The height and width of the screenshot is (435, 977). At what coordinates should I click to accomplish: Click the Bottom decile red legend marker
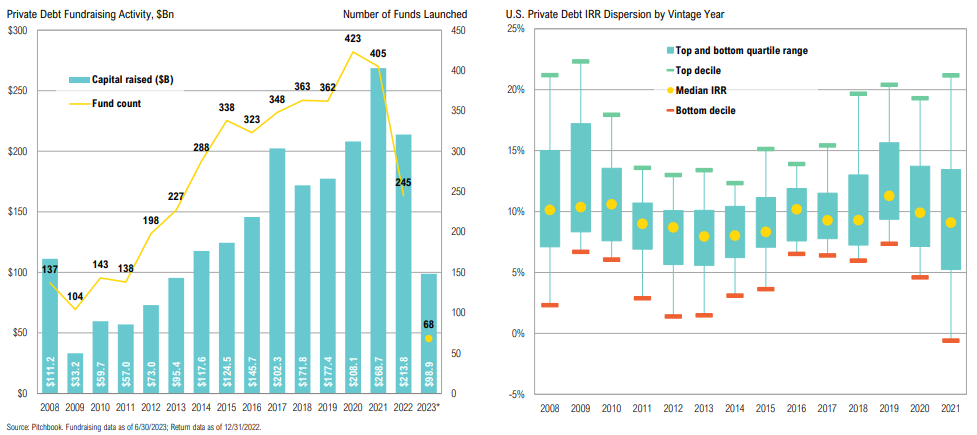(x=671, y=110)
